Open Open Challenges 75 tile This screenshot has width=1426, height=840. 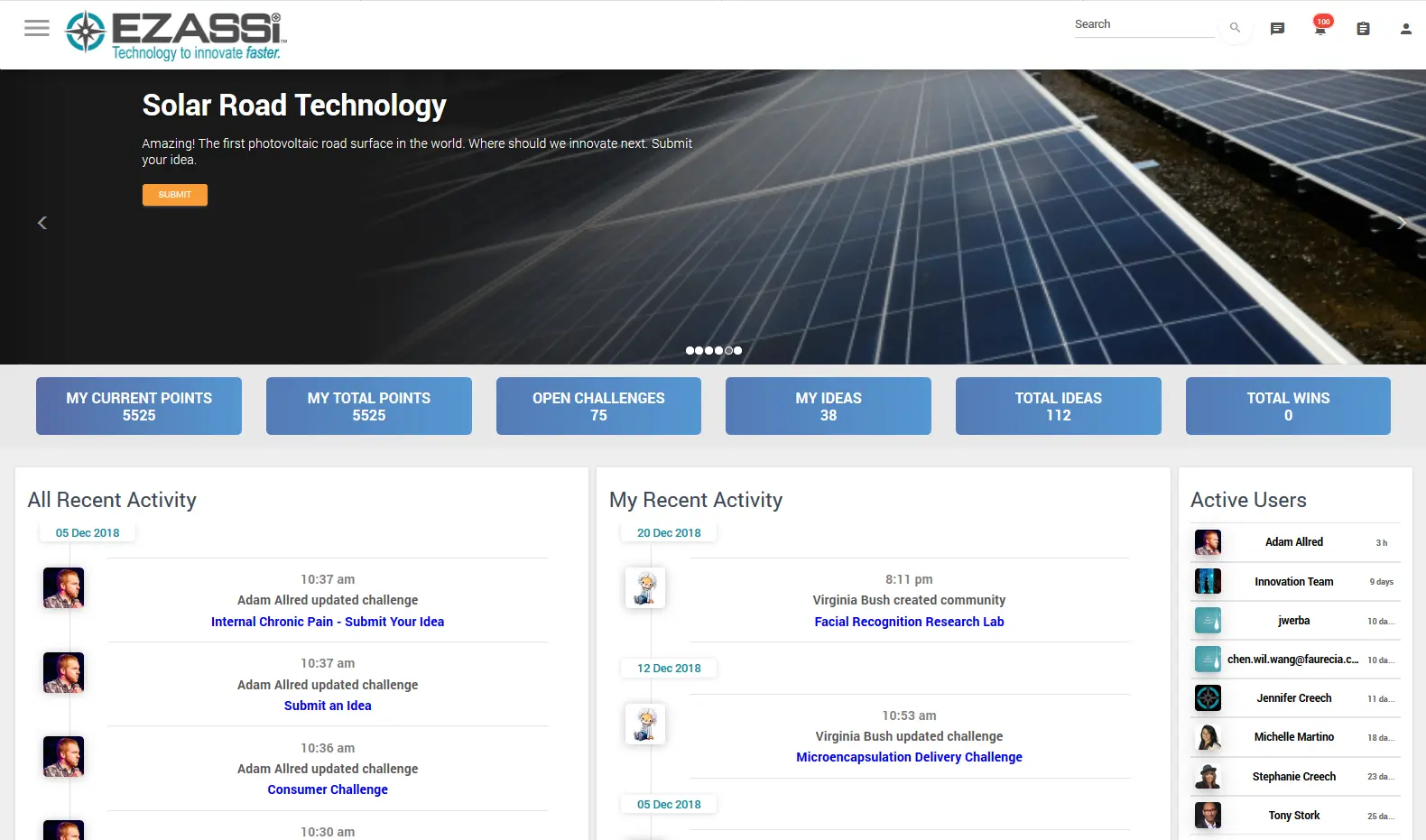[x=598, y=406]
